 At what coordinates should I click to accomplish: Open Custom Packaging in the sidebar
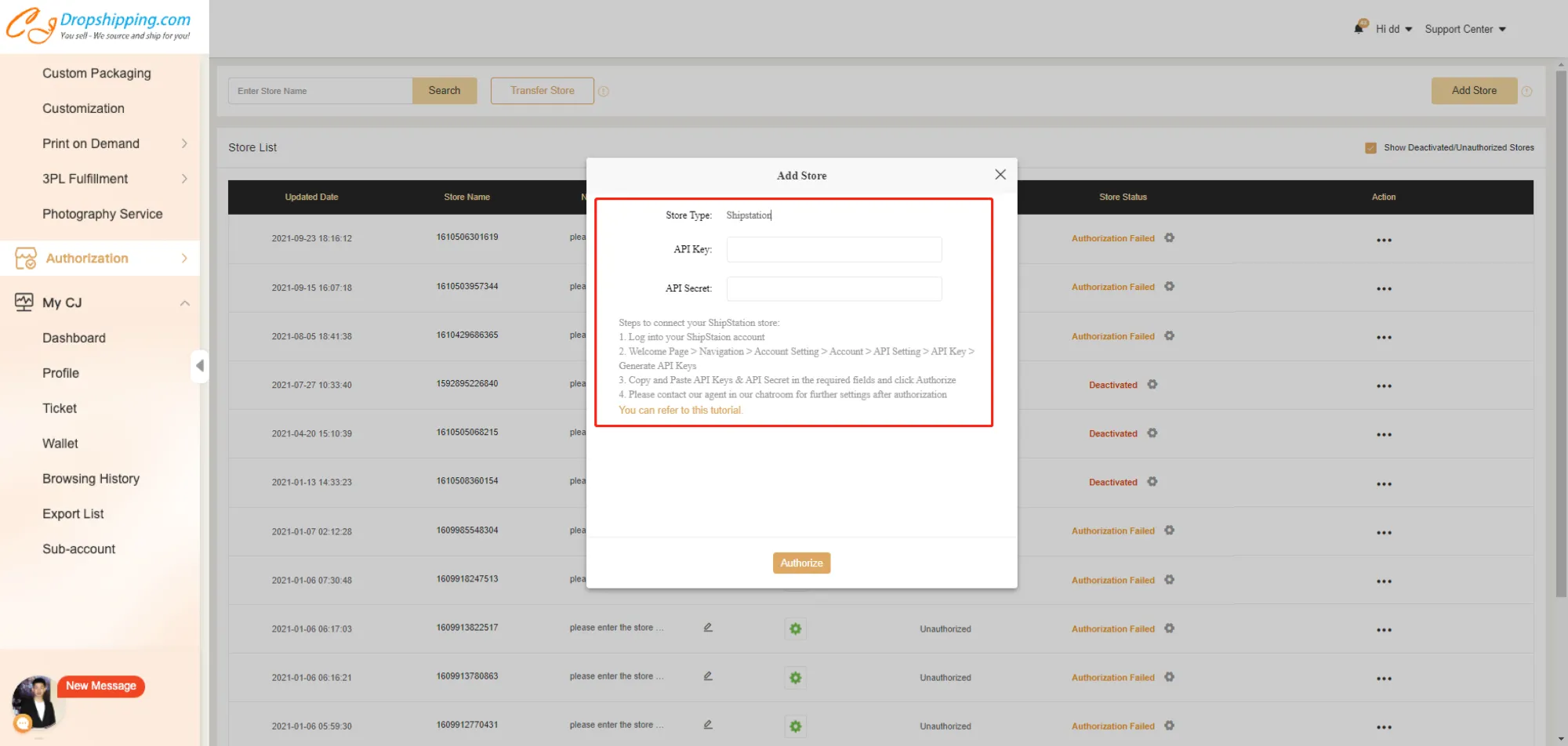96,73
